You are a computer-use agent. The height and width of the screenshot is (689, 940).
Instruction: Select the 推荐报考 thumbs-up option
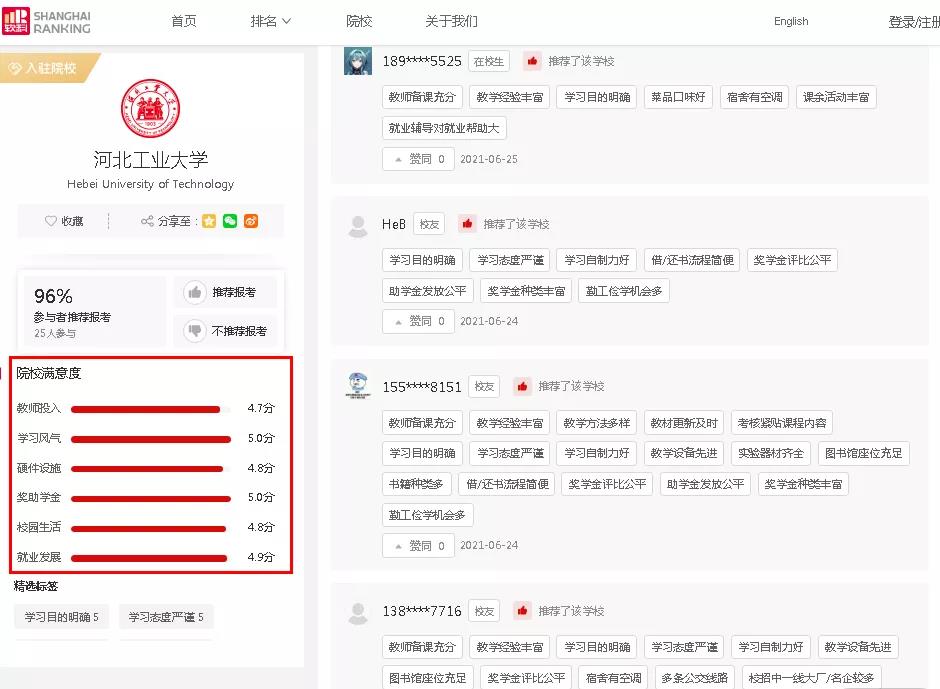click(x=225, y=292)
